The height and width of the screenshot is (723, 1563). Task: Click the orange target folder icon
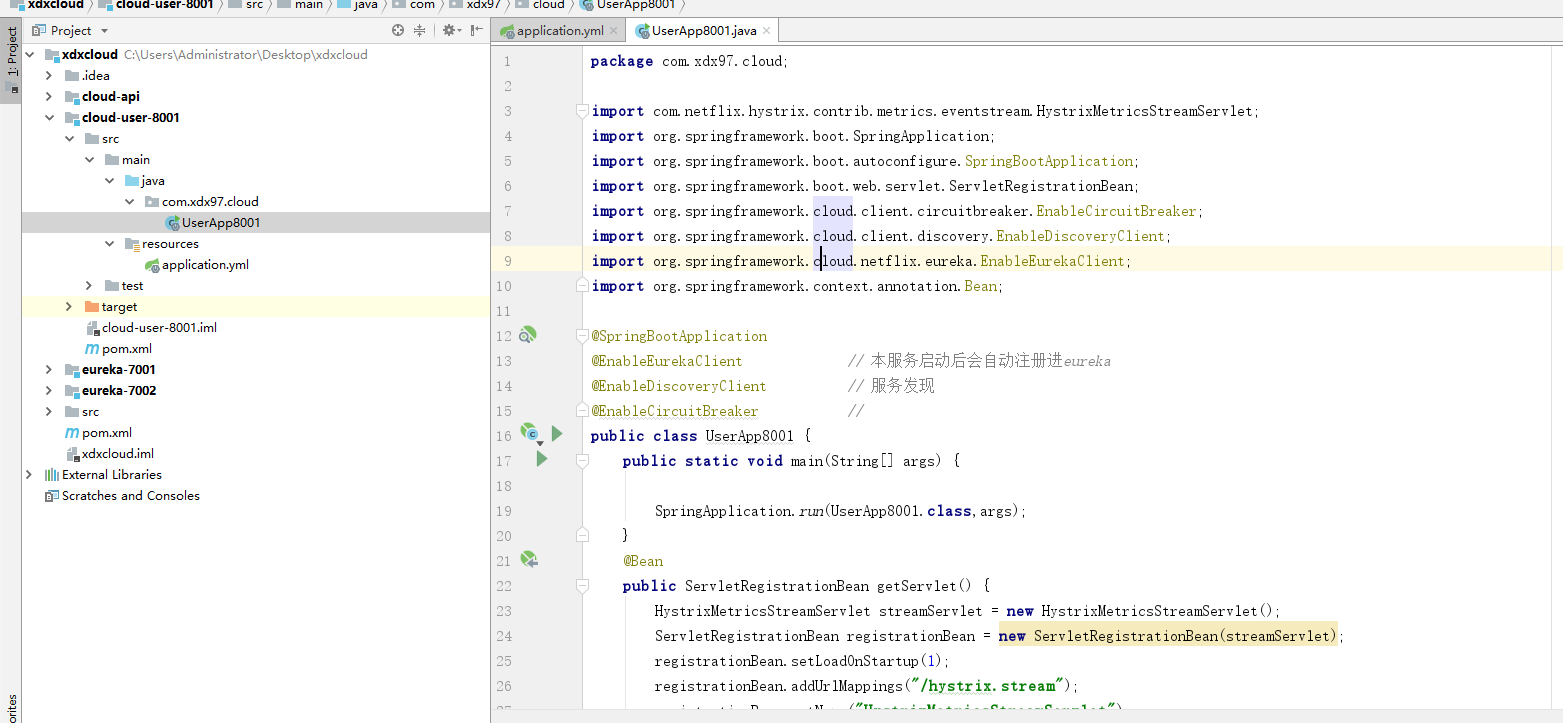(92, 307)
